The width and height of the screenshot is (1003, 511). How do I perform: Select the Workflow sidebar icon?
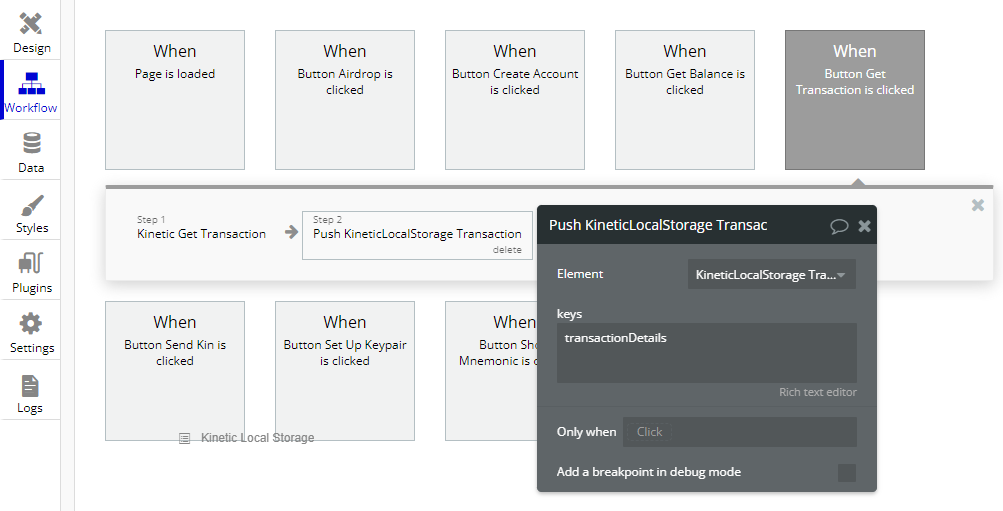click(31, 84)
